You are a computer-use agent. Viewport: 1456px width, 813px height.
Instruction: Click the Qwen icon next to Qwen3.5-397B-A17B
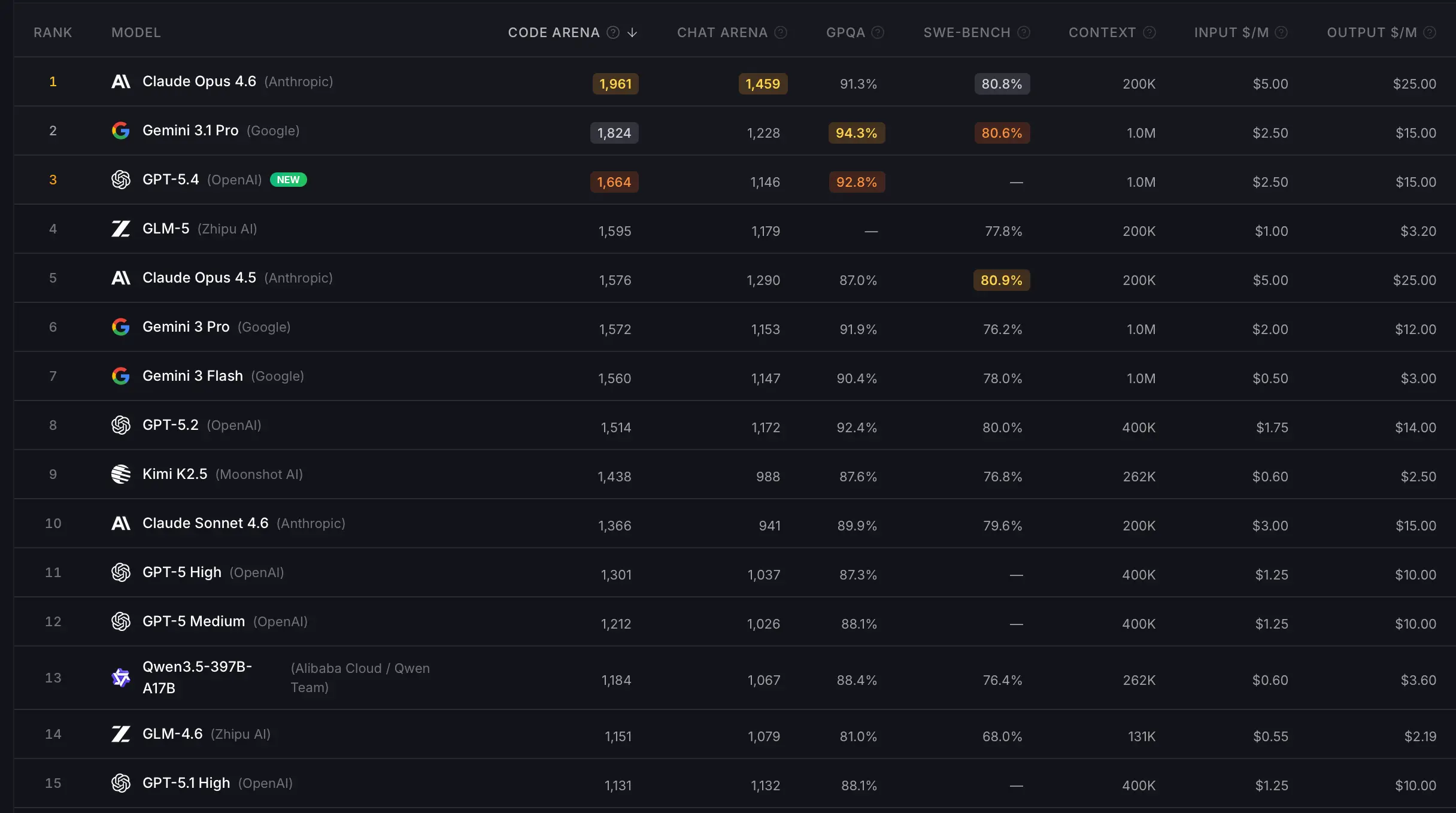point(121,678)
